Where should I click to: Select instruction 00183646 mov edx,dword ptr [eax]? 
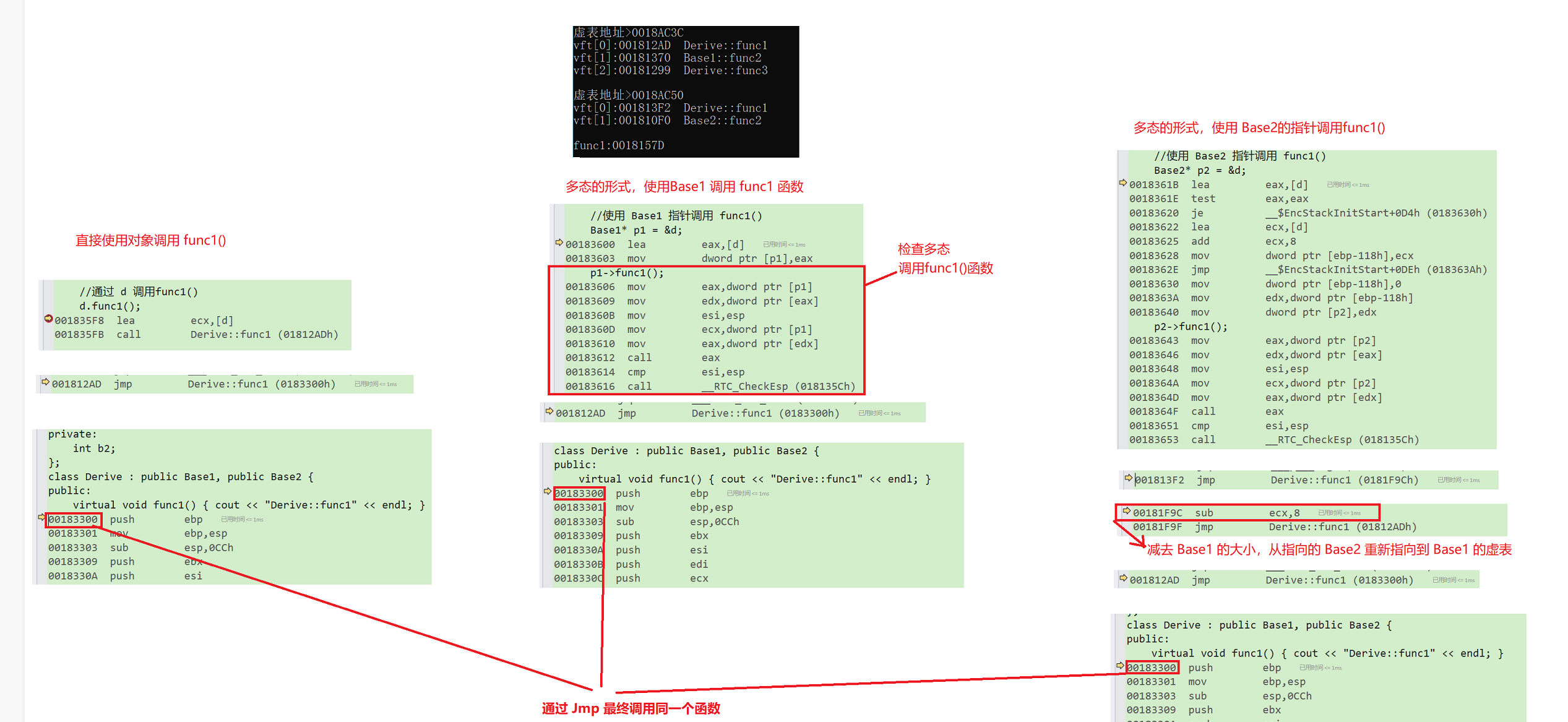point(1256,355)
